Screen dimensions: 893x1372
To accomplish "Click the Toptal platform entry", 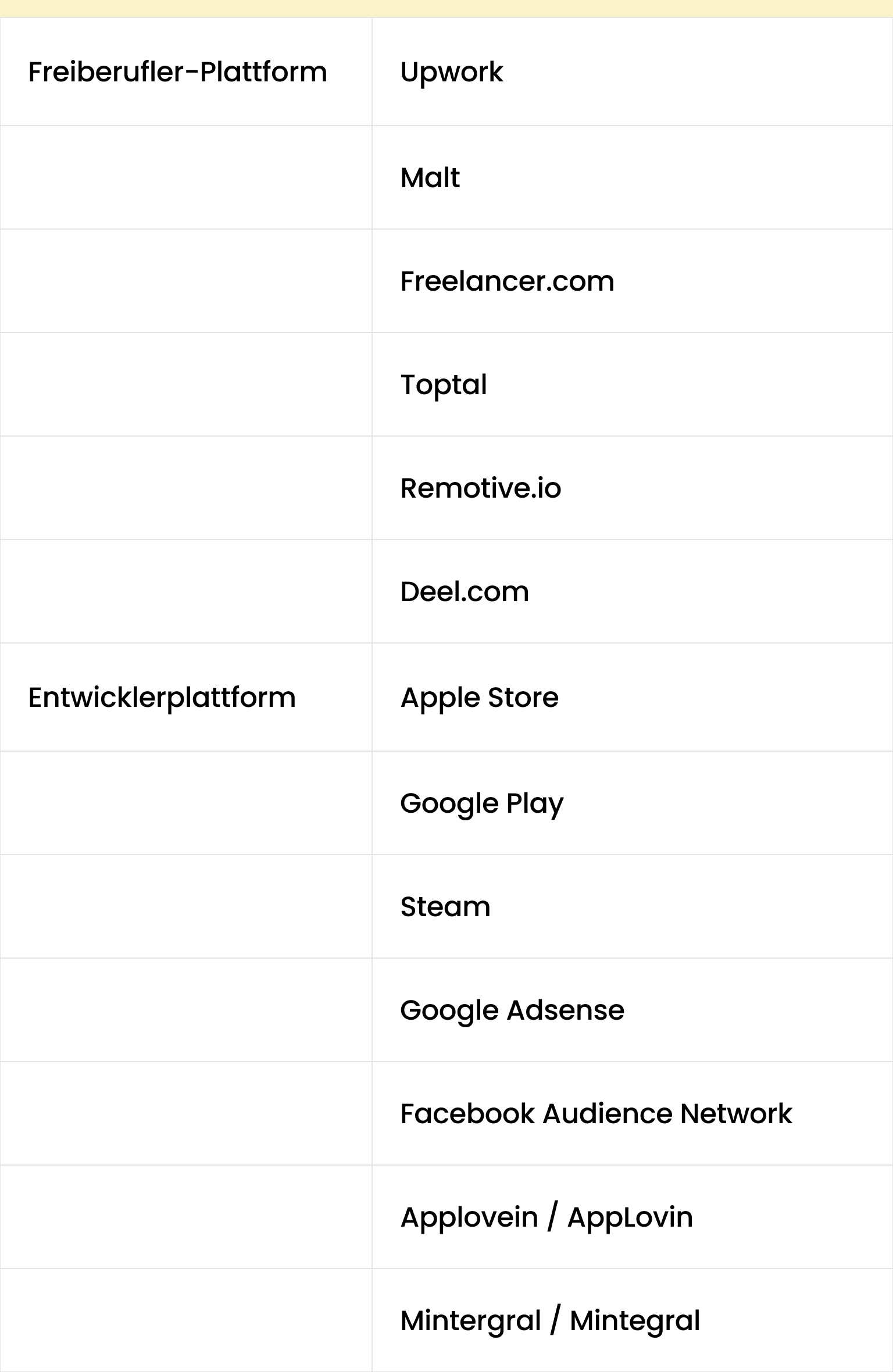I will tap(444, 384).
